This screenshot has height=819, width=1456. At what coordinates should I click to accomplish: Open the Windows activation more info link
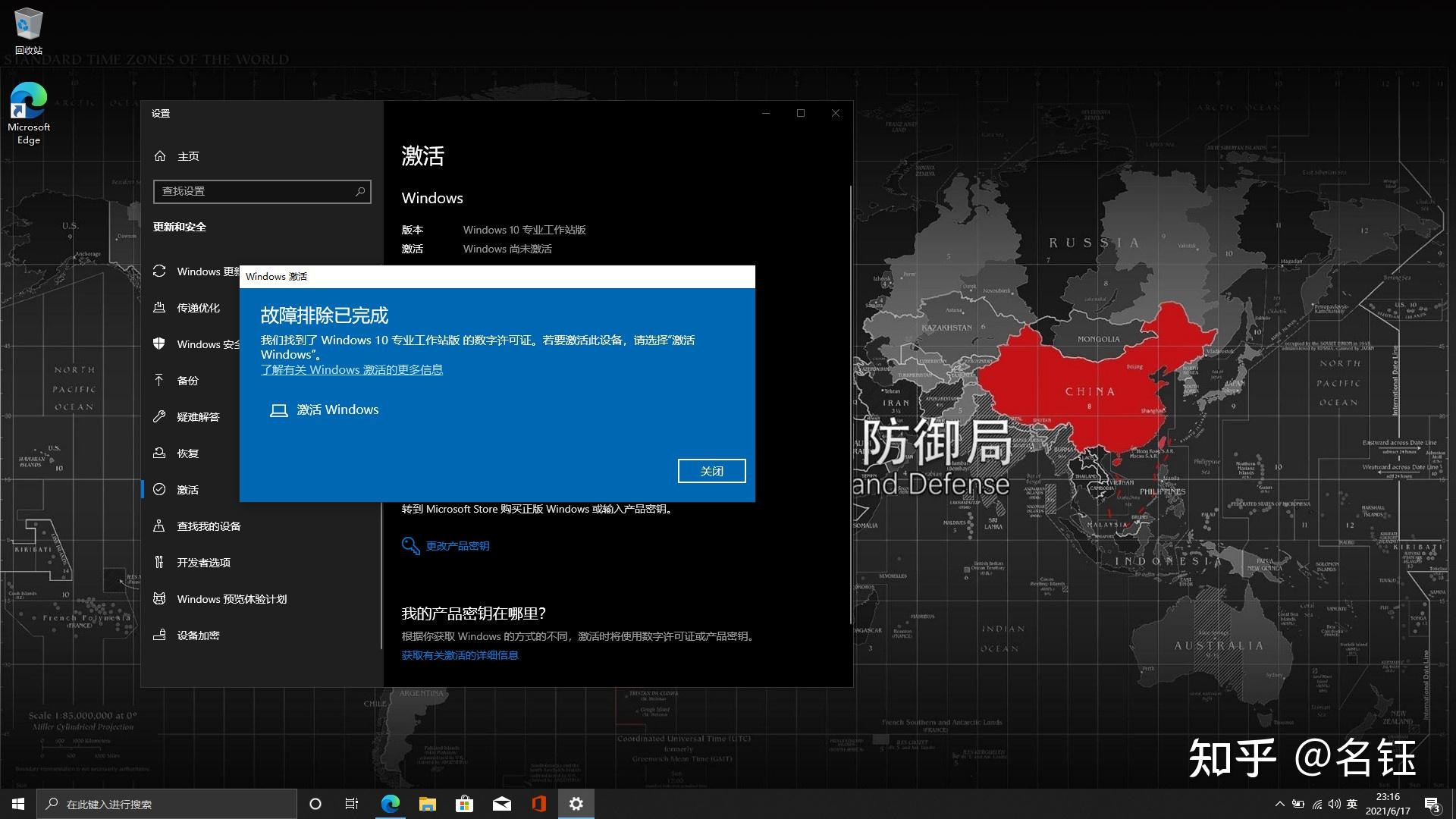(x=351, y=370)
